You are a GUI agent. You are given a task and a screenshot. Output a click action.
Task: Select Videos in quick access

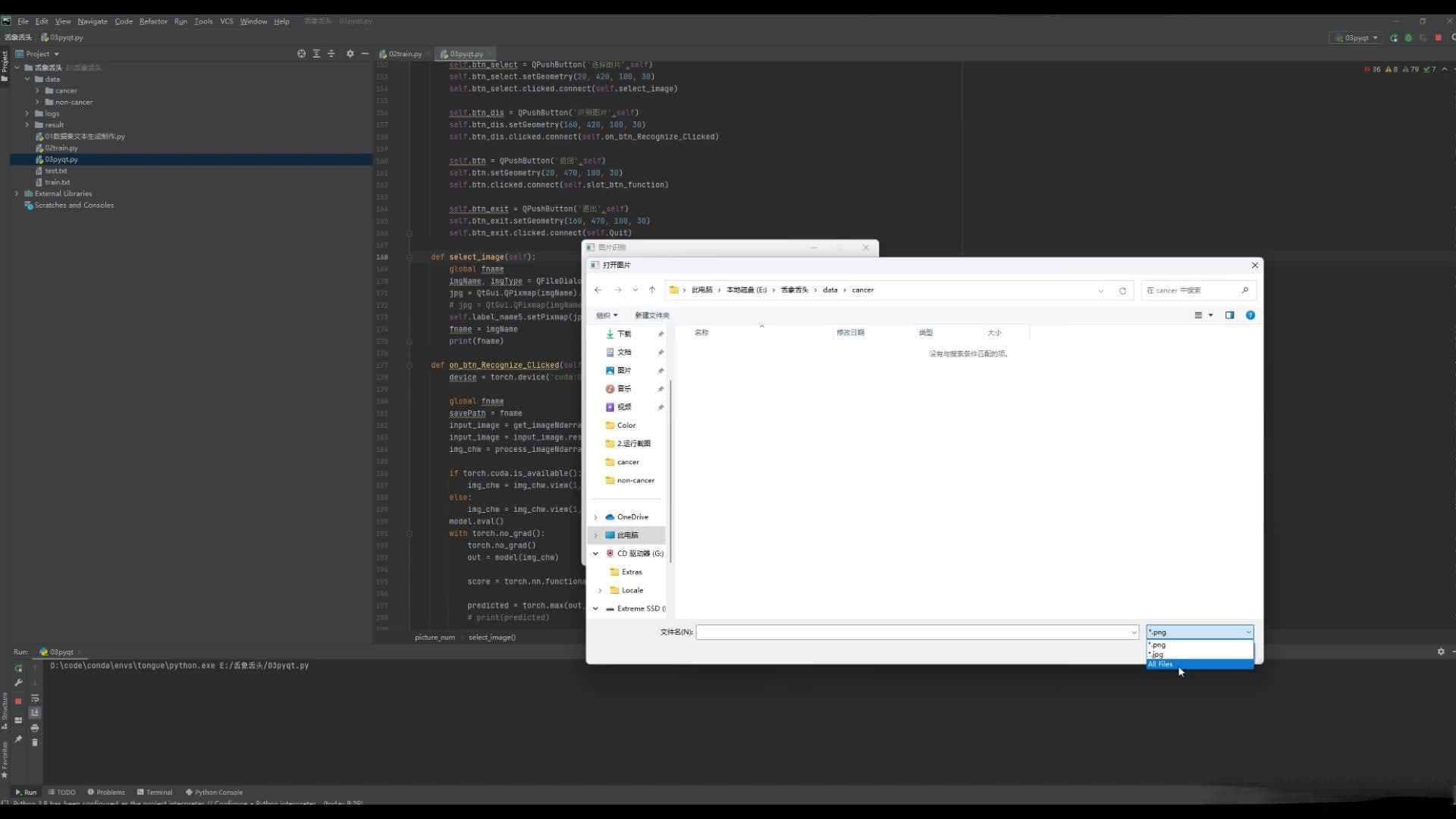(x=624, y=407)
